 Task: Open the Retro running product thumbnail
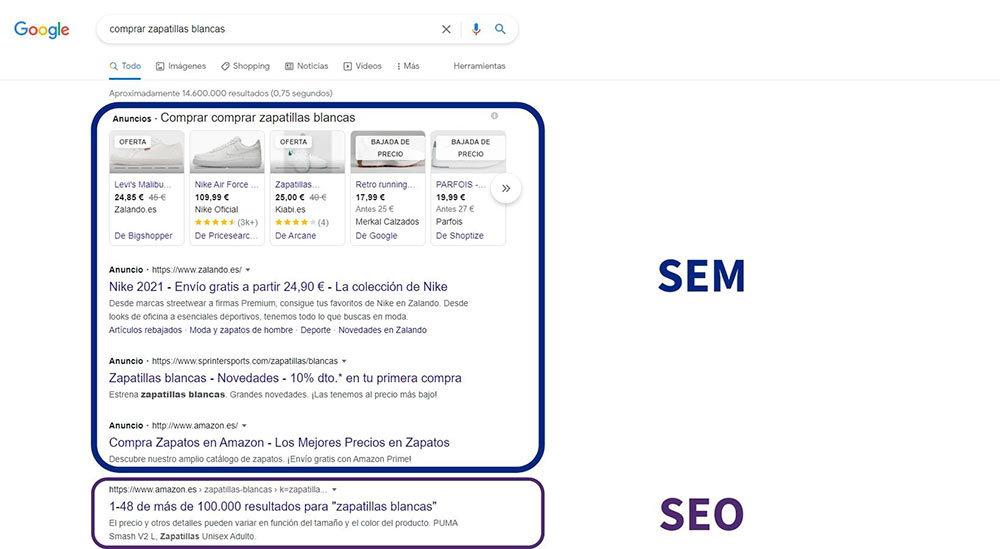(x=388, y=152)
